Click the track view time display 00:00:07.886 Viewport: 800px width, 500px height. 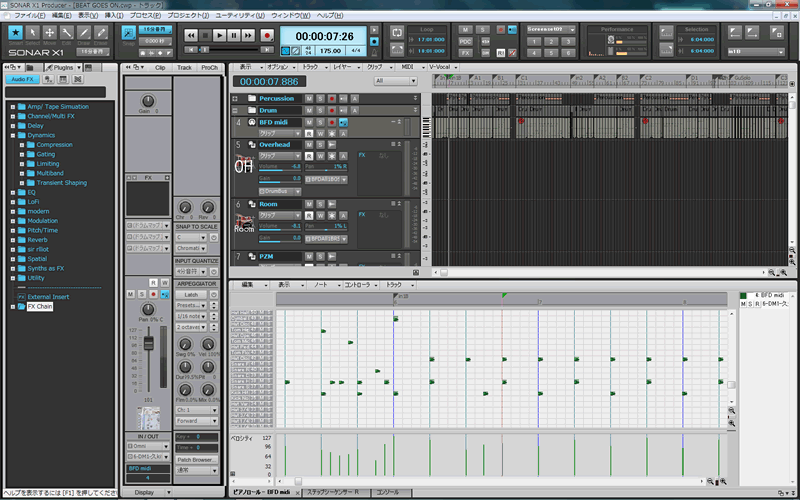point(269,82)
